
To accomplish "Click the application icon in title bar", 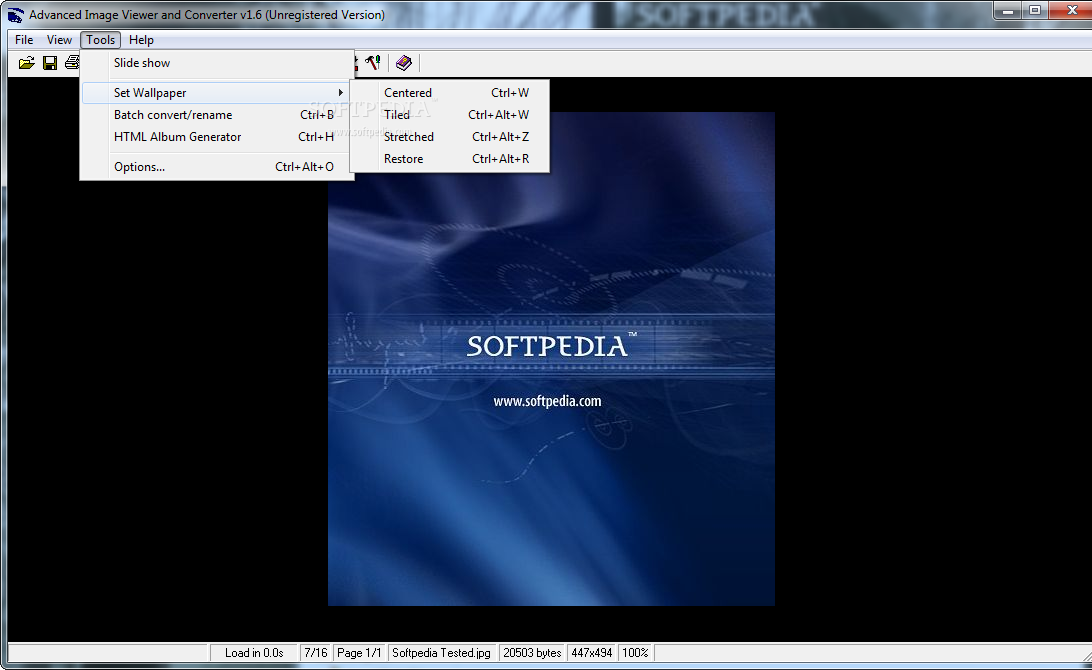I will pyautogui.click(x=15, y=15).
